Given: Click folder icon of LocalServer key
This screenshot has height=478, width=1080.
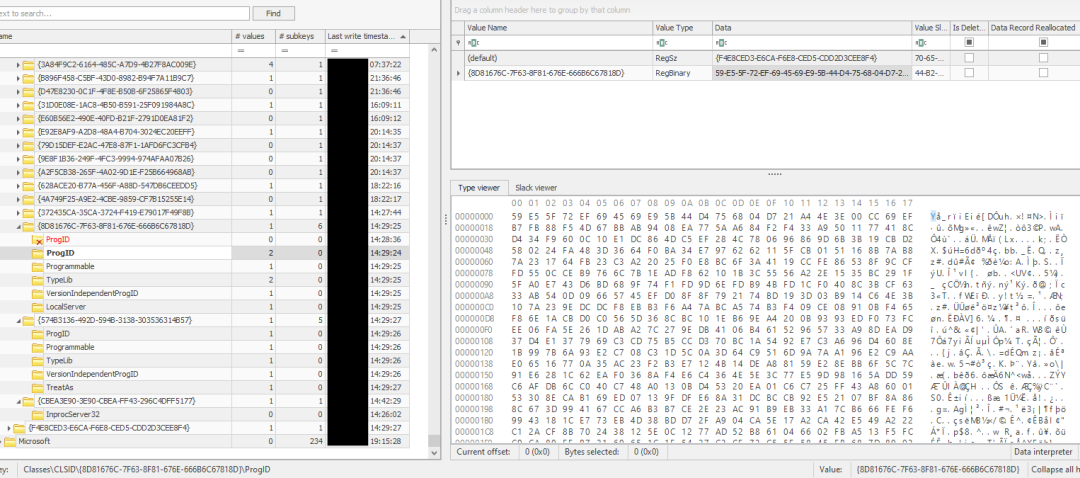Looking at the screenshot, I should pos(38,306).
